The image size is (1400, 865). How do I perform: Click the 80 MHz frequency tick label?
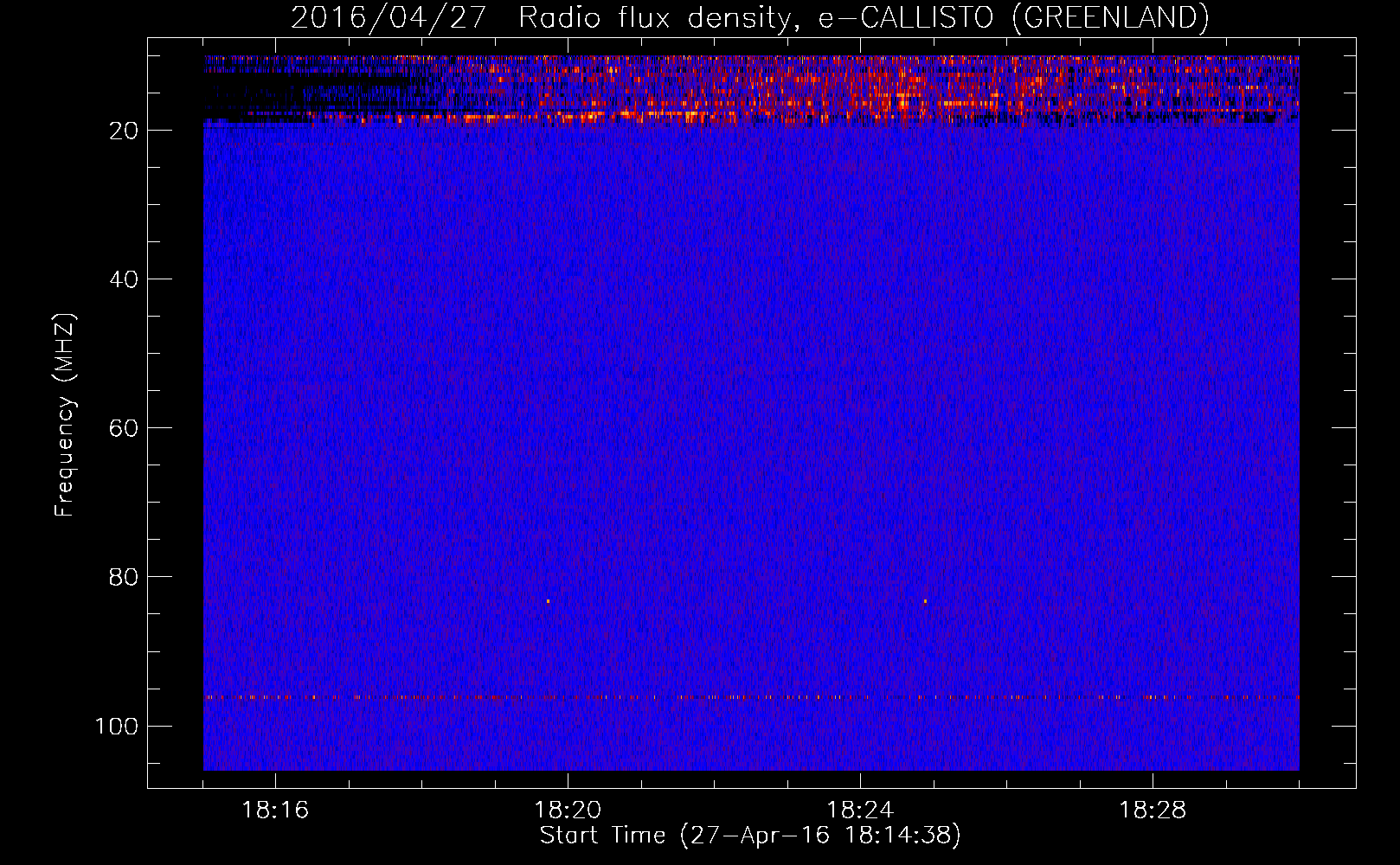pyautogui.click(x=124, y=577)
